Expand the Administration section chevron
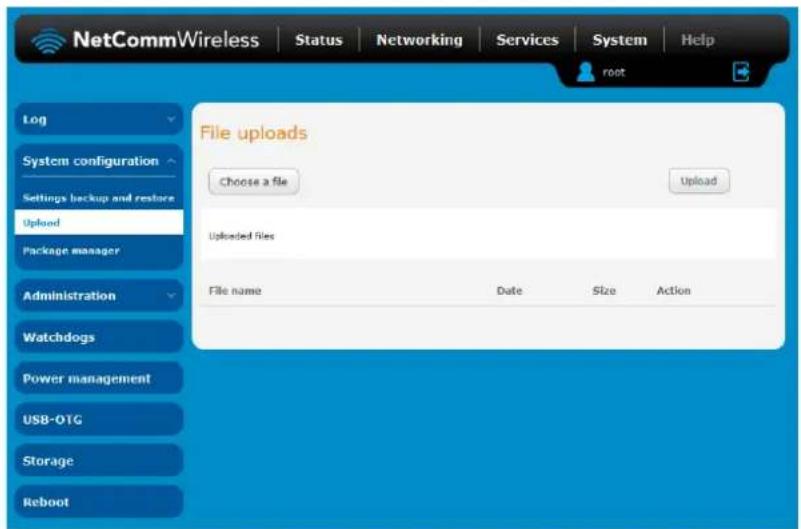Image resolution: width=801 pixels, height=529 pixels. [x=171, y=296]
